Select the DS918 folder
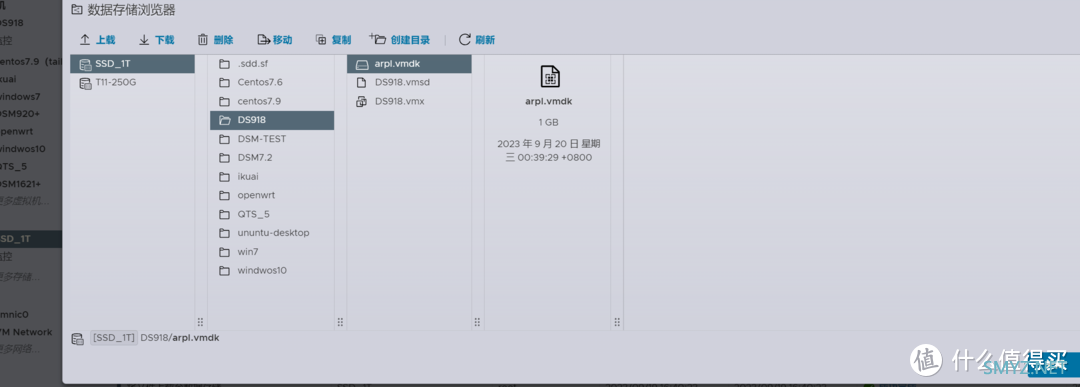The height and width of the screenshot is (387, 1080). 272,120
